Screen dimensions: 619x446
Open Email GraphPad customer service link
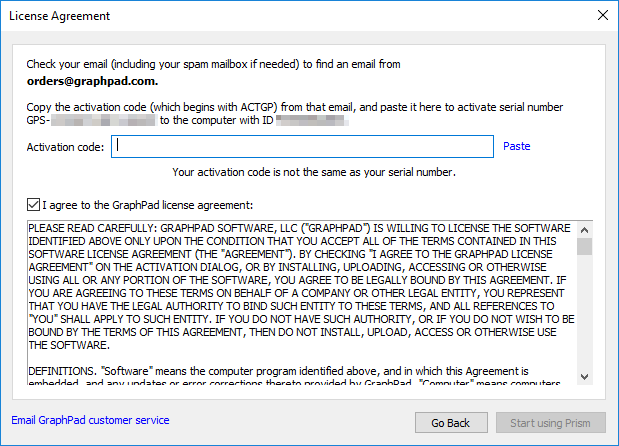[x=90, y=420]
